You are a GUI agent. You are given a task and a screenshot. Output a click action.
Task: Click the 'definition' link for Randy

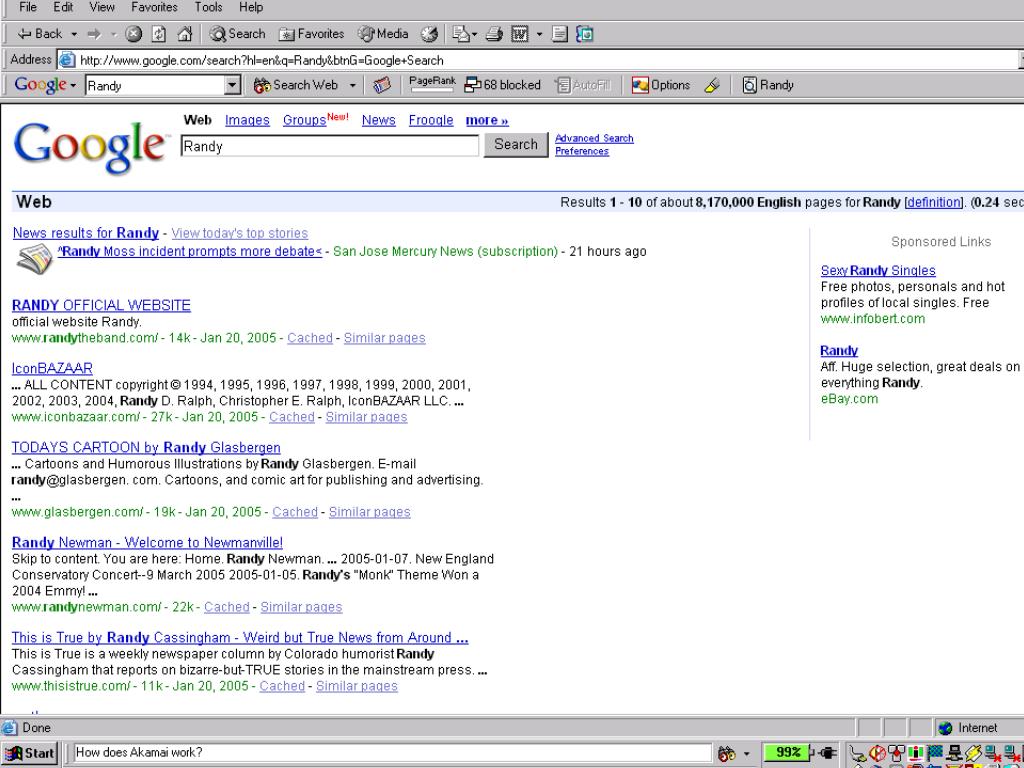point(934,202)
